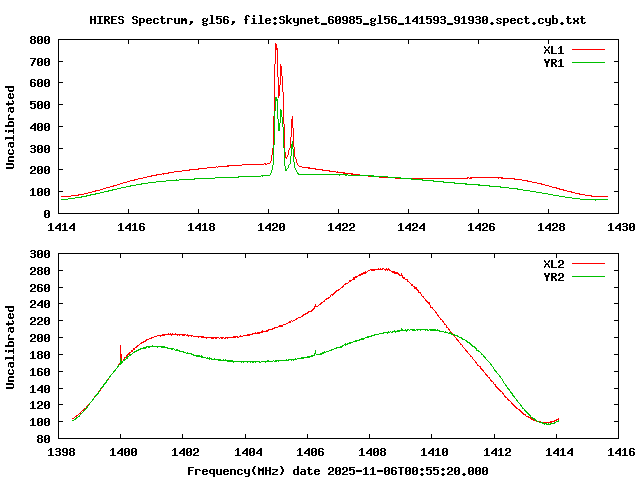Click the tallest red XL1 peak near 1420 MHz
The image size is (640, 480).
pos(276,44)
